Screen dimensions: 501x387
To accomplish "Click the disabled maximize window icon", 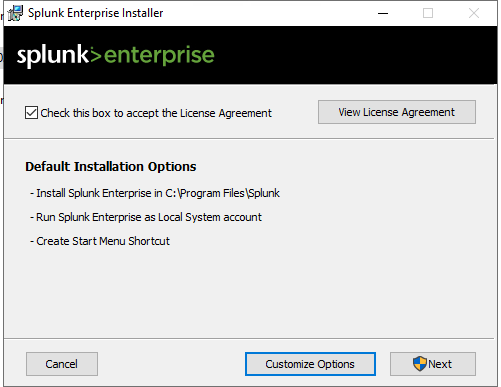I will (x=428, y=13).
